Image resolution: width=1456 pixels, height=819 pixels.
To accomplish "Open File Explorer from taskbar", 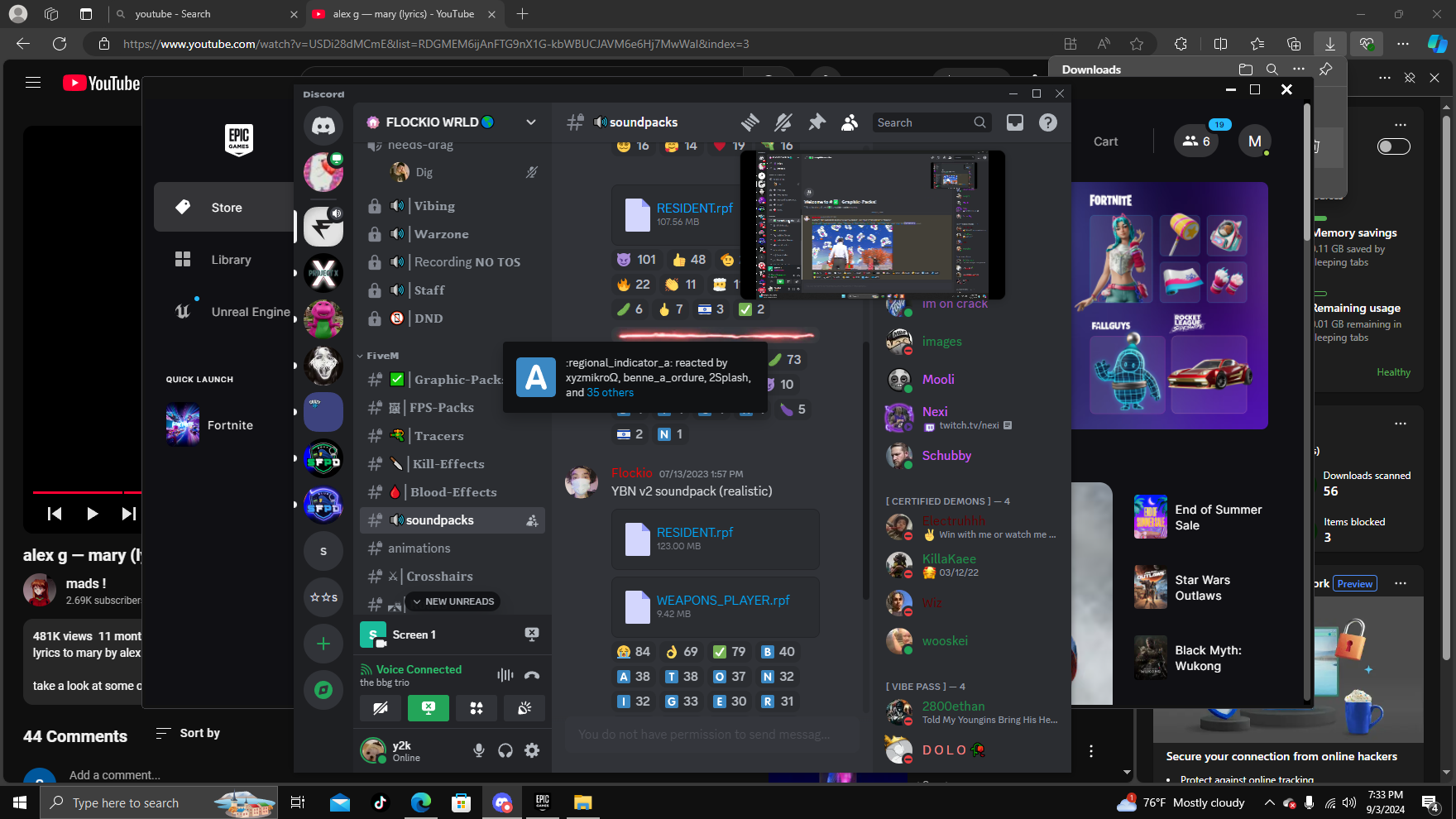I will [583, 802].
